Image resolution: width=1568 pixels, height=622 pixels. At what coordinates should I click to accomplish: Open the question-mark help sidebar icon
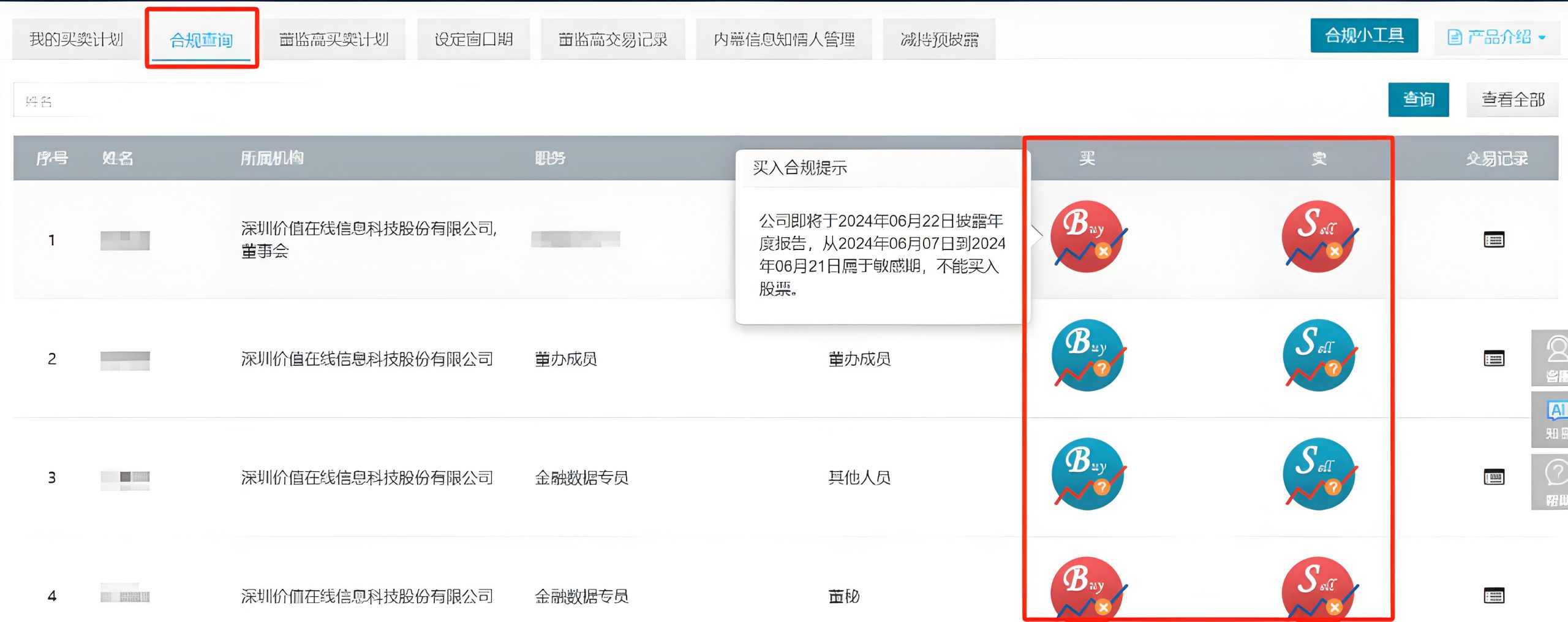pyautogui.click(x=1550, y=482)
